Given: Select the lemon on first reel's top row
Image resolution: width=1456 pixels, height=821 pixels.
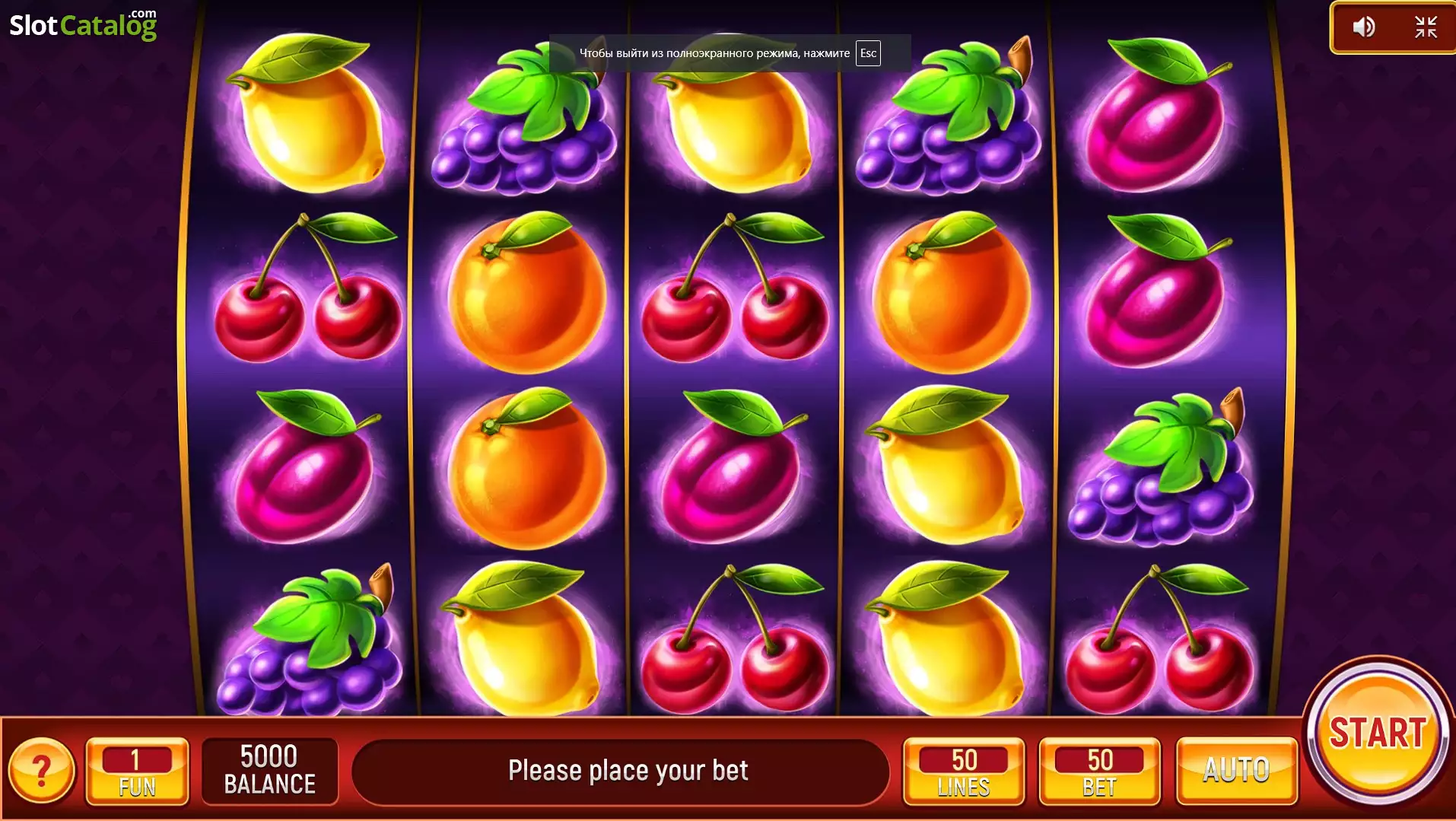Looking at the screenshot, I should [x=308, y=113].
